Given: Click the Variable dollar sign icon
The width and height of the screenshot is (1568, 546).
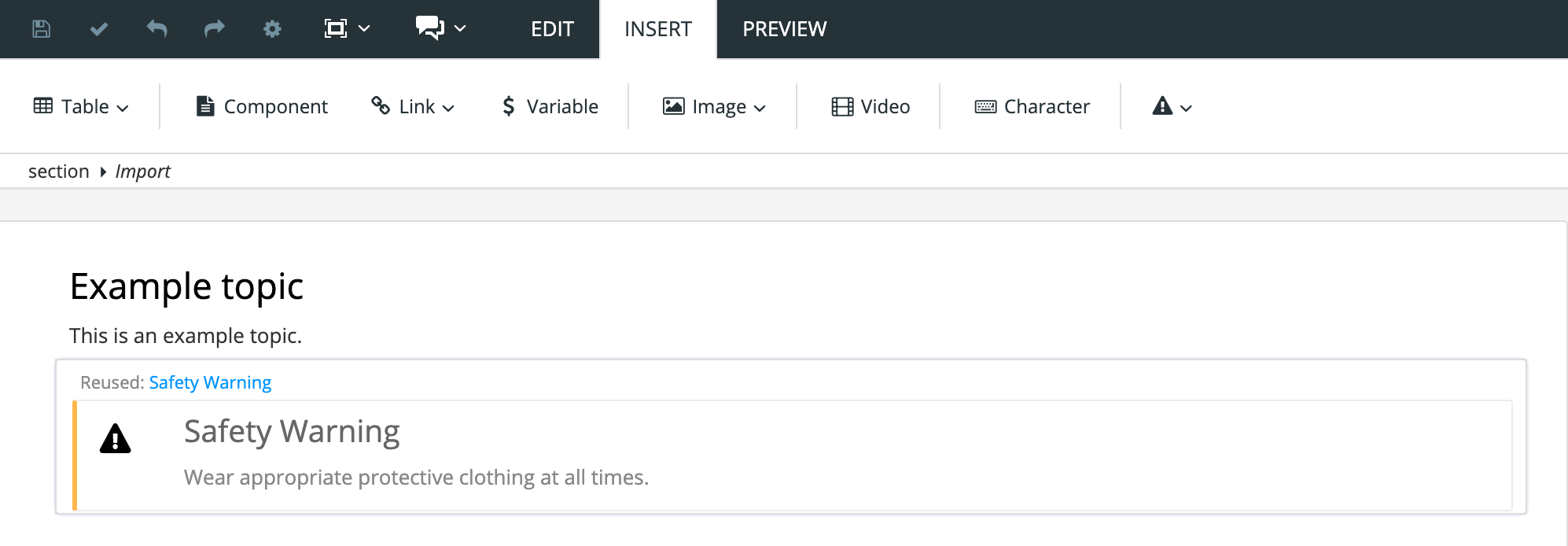Looking at the screenshot, I should click(x=509, y=106).
